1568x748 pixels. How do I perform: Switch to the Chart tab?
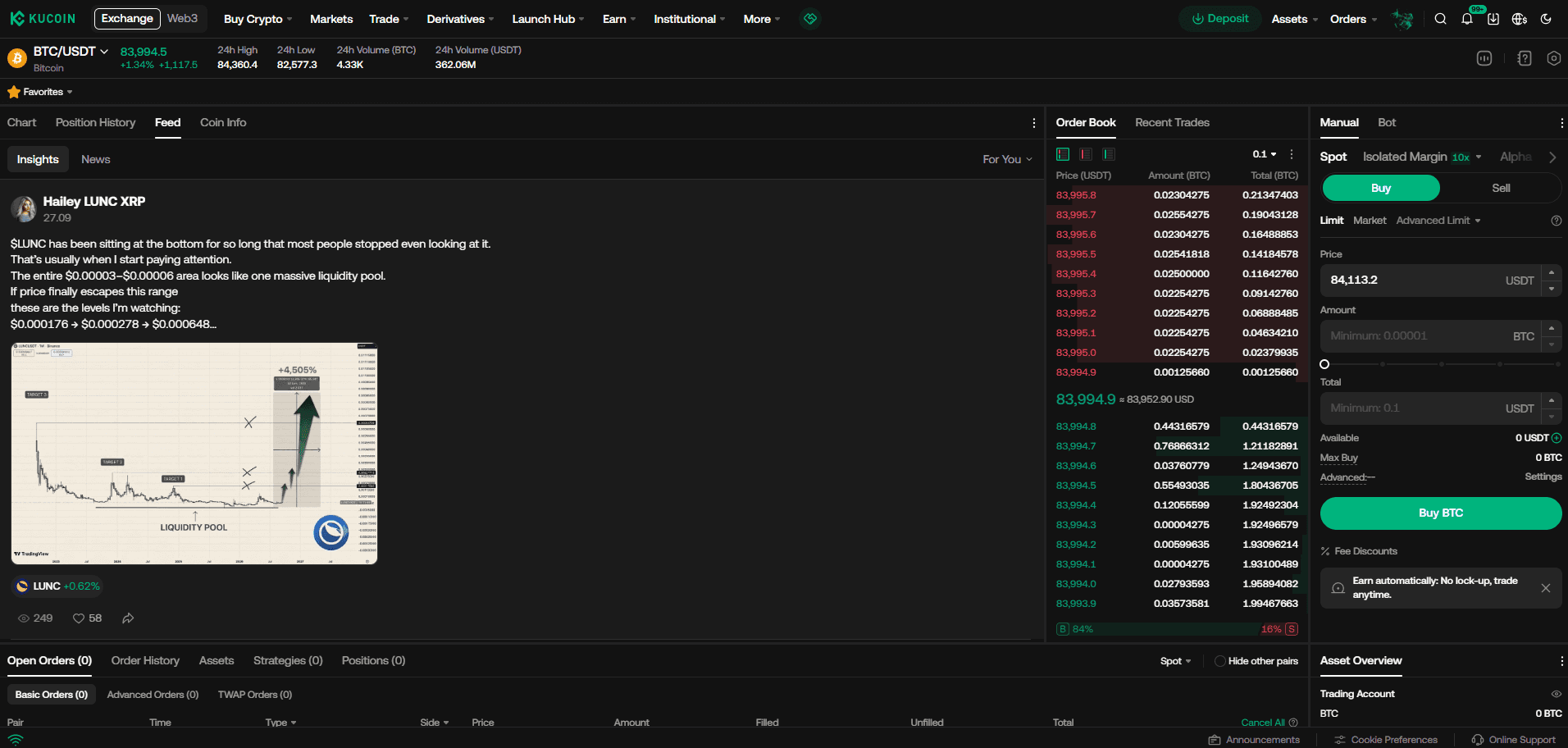[21, 122]
